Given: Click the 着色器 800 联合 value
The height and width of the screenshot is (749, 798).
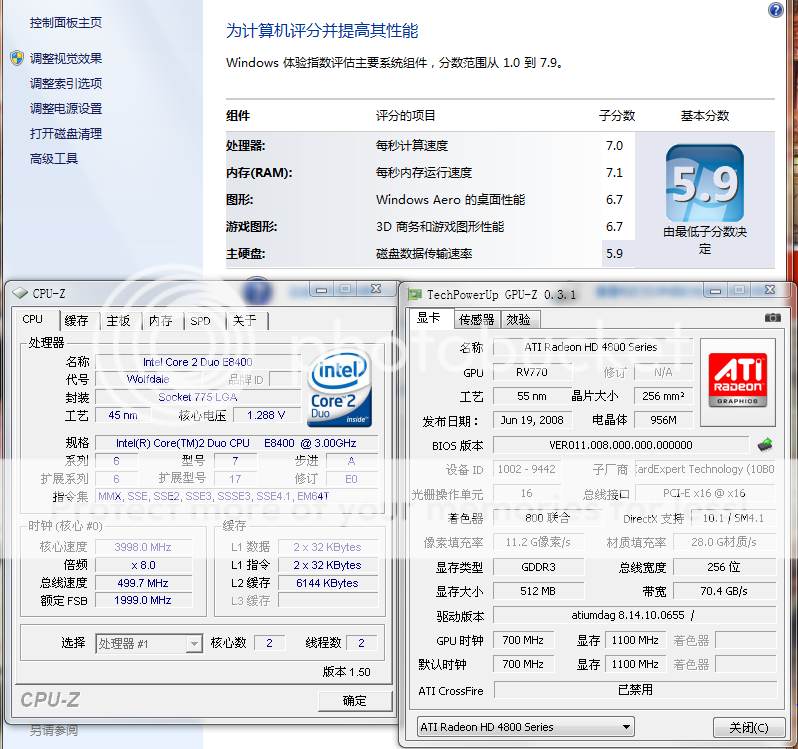Looking at the screenshot, I should click(x=548, y=517).
